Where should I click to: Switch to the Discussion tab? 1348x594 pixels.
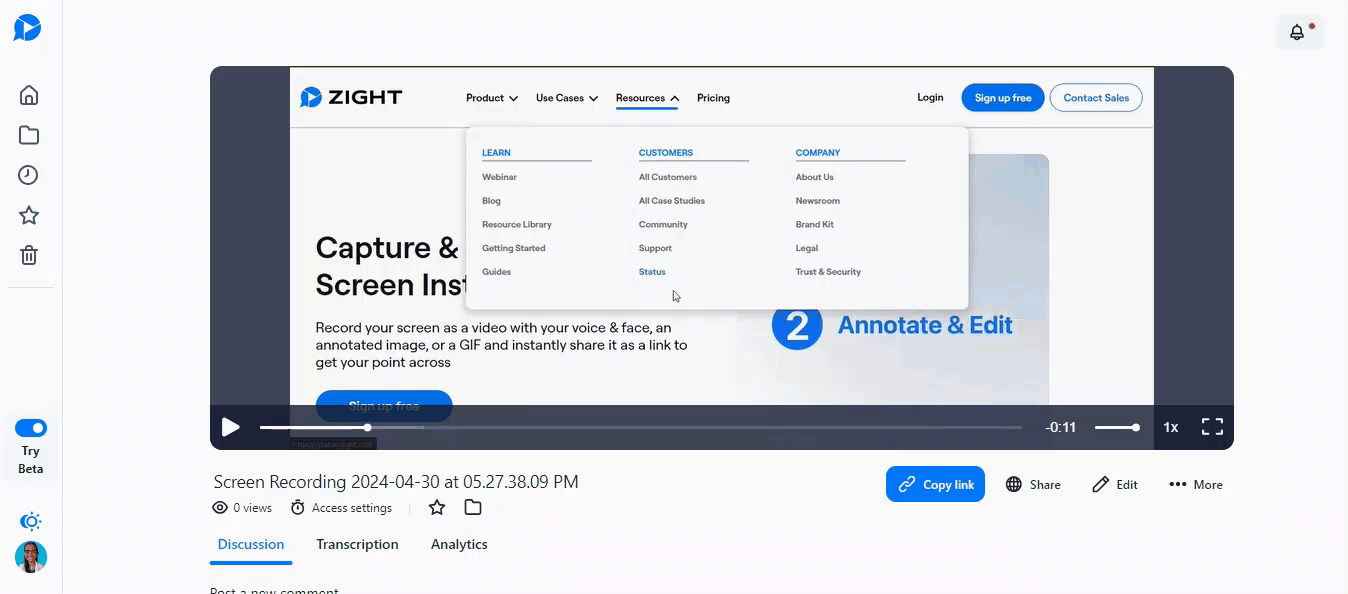coord(251,545)
